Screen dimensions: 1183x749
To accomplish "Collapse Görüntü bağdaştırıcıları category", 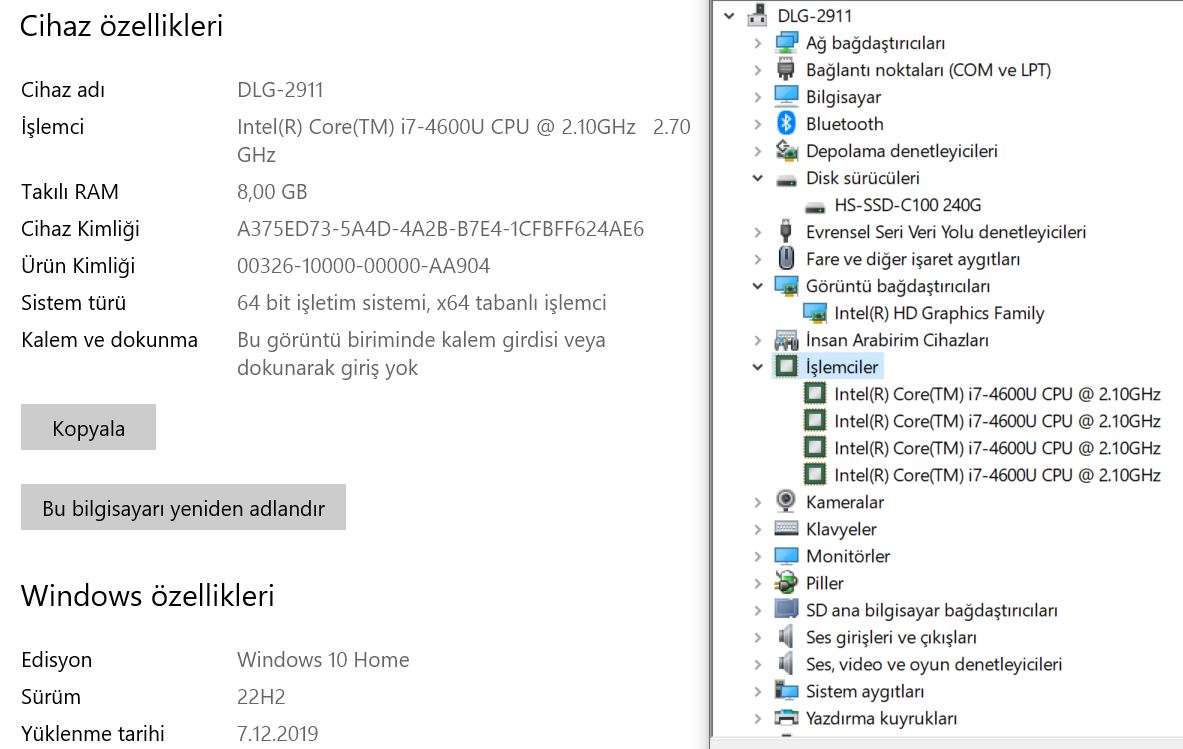I will (x=757, y=286).
